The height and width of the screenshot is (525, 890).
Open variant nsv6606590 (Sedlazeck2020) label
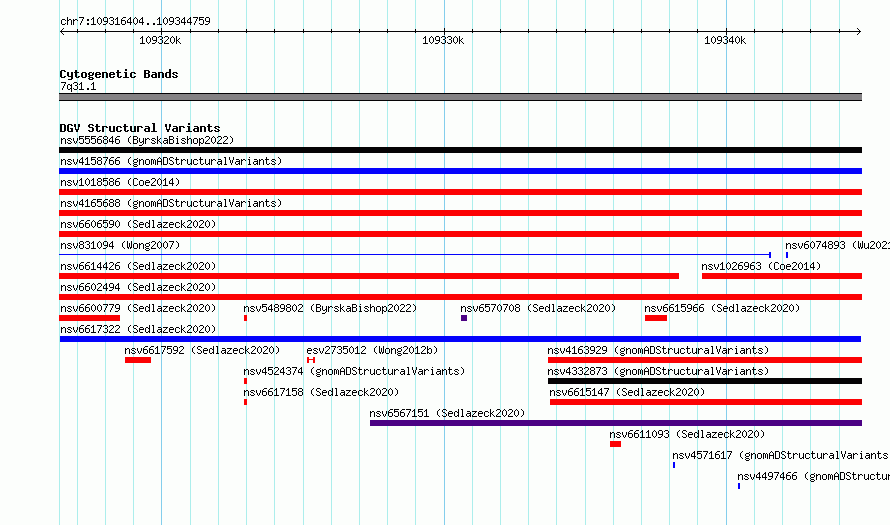[x=138, y=224]
